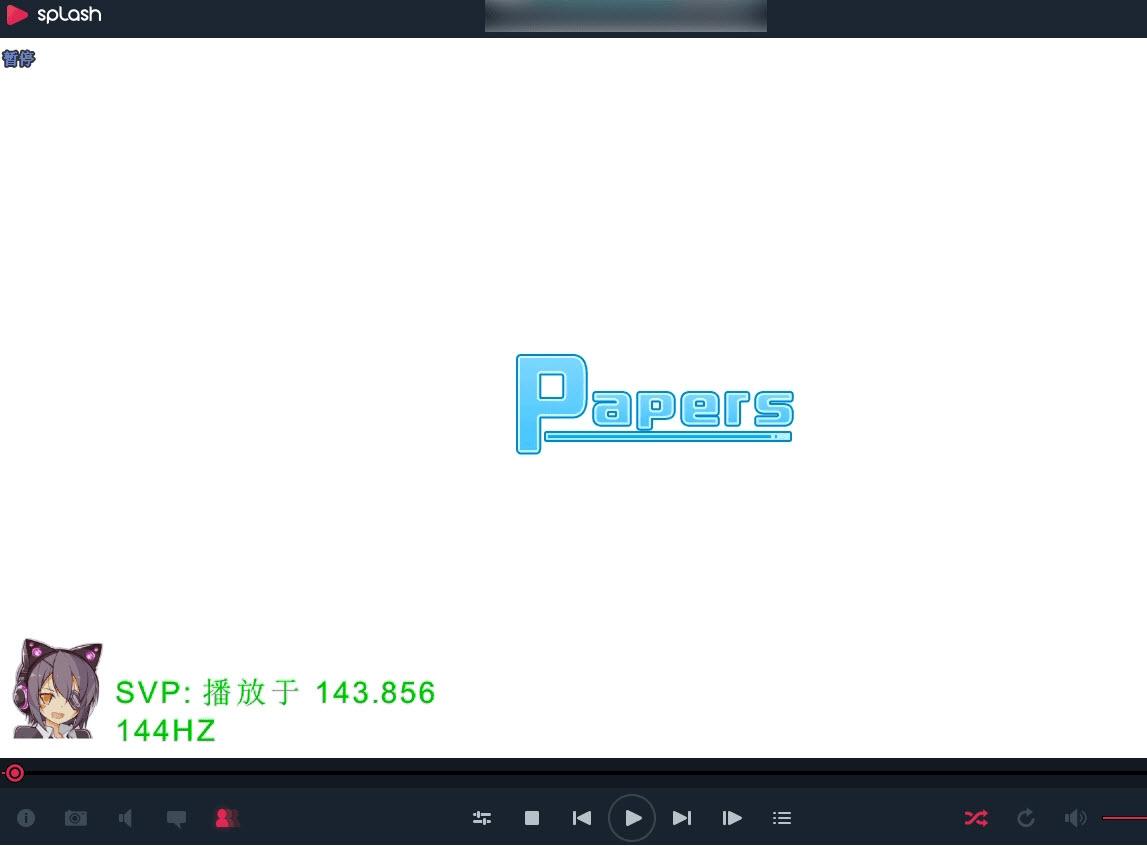The height and width of the screenshot is (846, 1147).
Task: Stop playback with the square button
Action: pyautogui.click(x=532, y=817)
